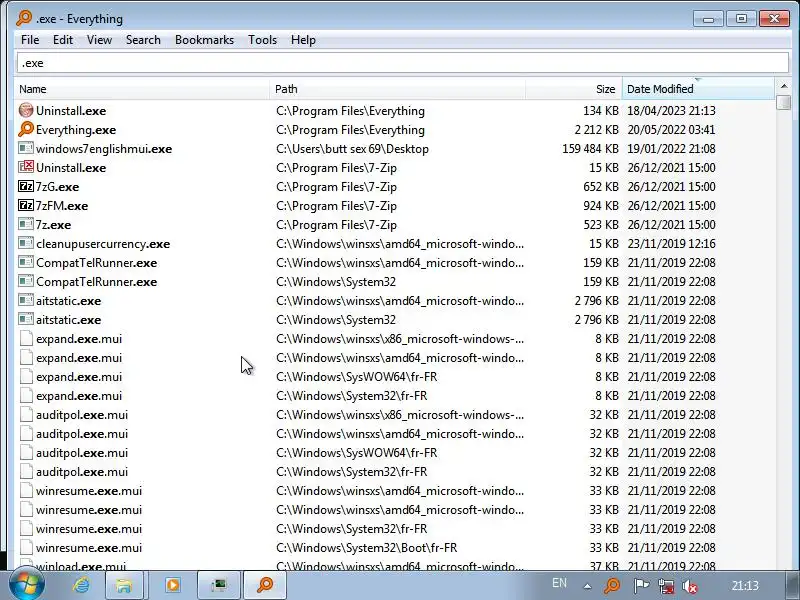The width and height of the screenshot is (800, 600).
Task: Select winresume.exe.mui in System32\fr-FR
Action: pos(89,529)
